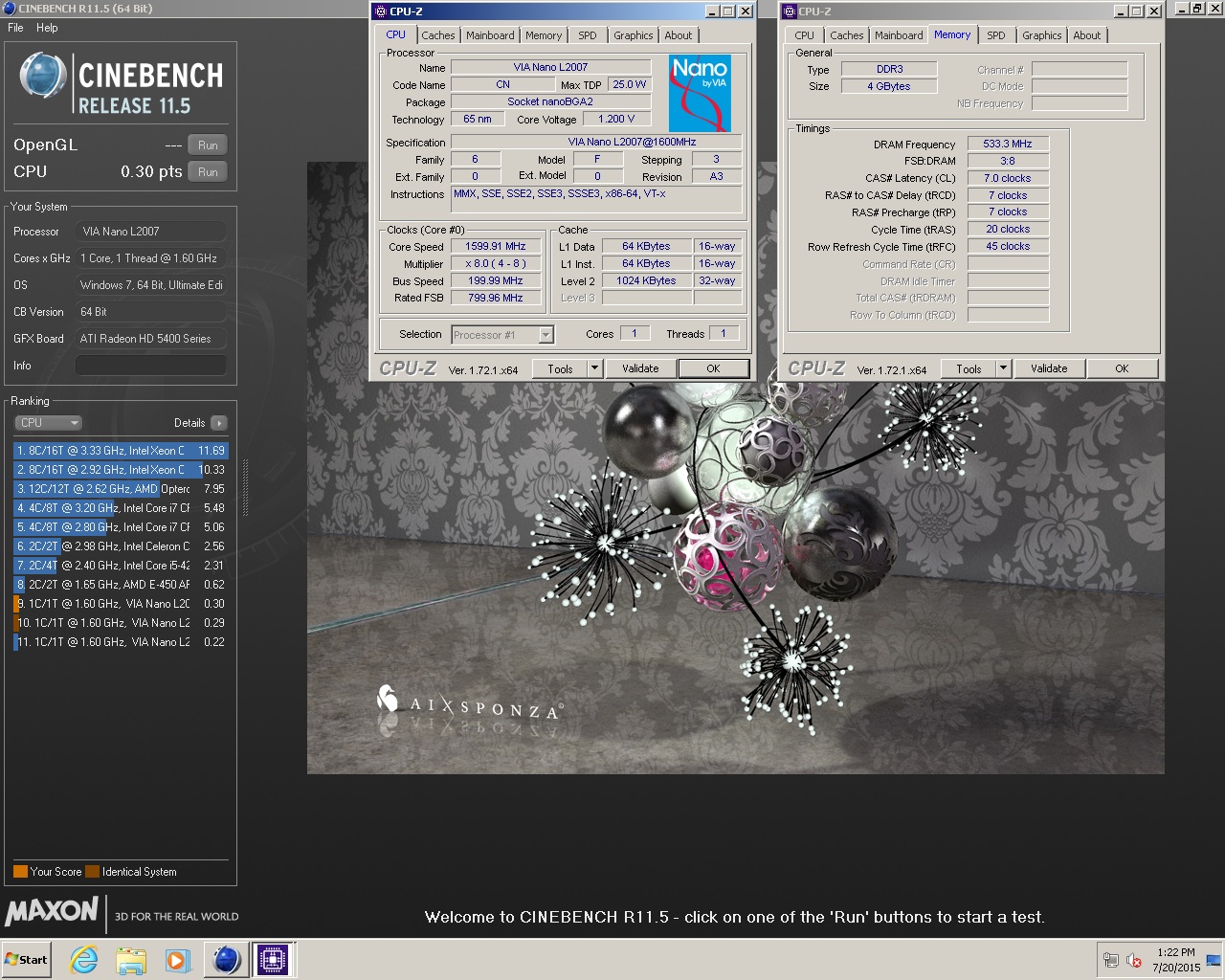Click the Cinebench logo sphere icon
1225x980 pixels.
[43, 76]
